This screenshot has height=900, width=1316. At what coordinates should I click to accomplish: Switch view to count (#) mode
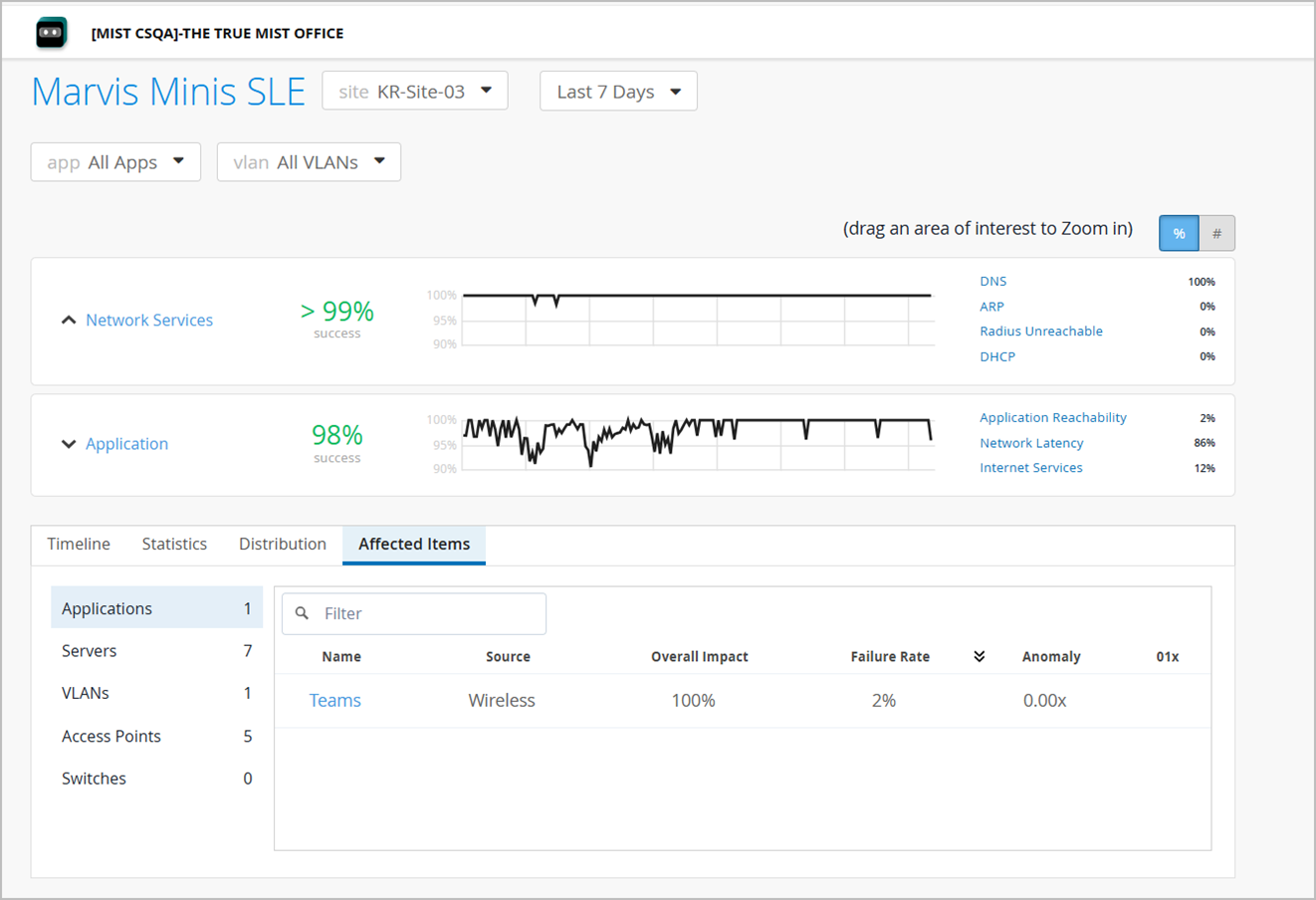1216,233
